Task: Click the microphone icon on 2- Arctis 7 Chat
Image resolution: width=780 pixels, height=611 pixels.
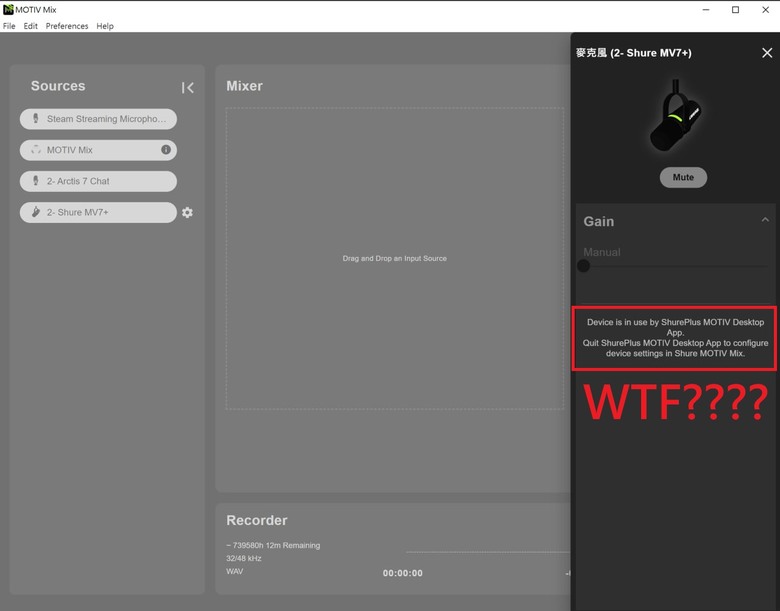Action: [x=35, y=181]
